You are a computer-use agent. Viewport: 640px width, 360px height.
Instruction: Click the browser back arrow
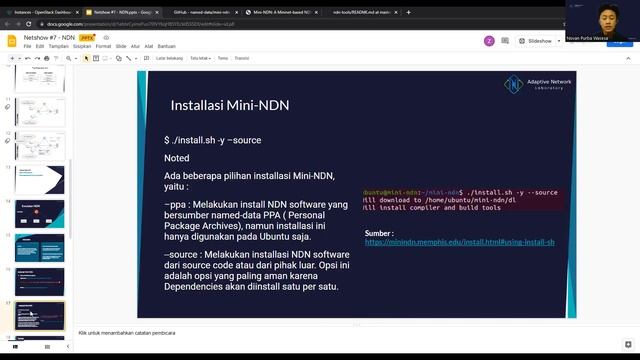pos(7,24)
